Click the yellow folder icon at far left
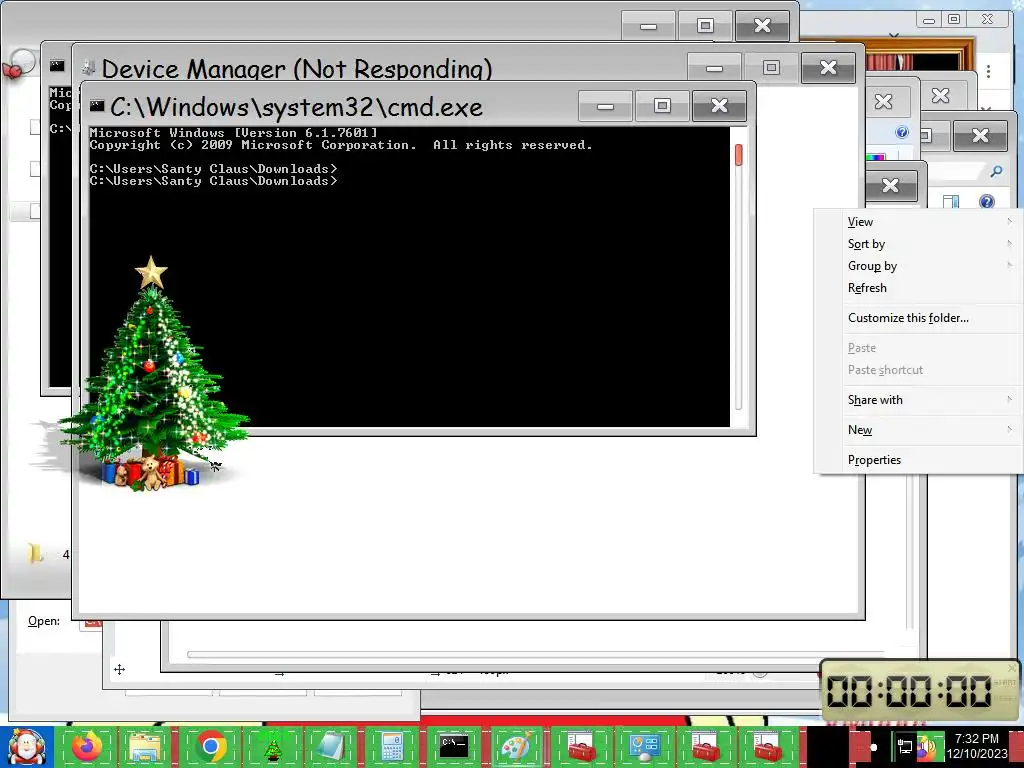Viewport: 1024px width, 768px height. [x=35, y=553]
